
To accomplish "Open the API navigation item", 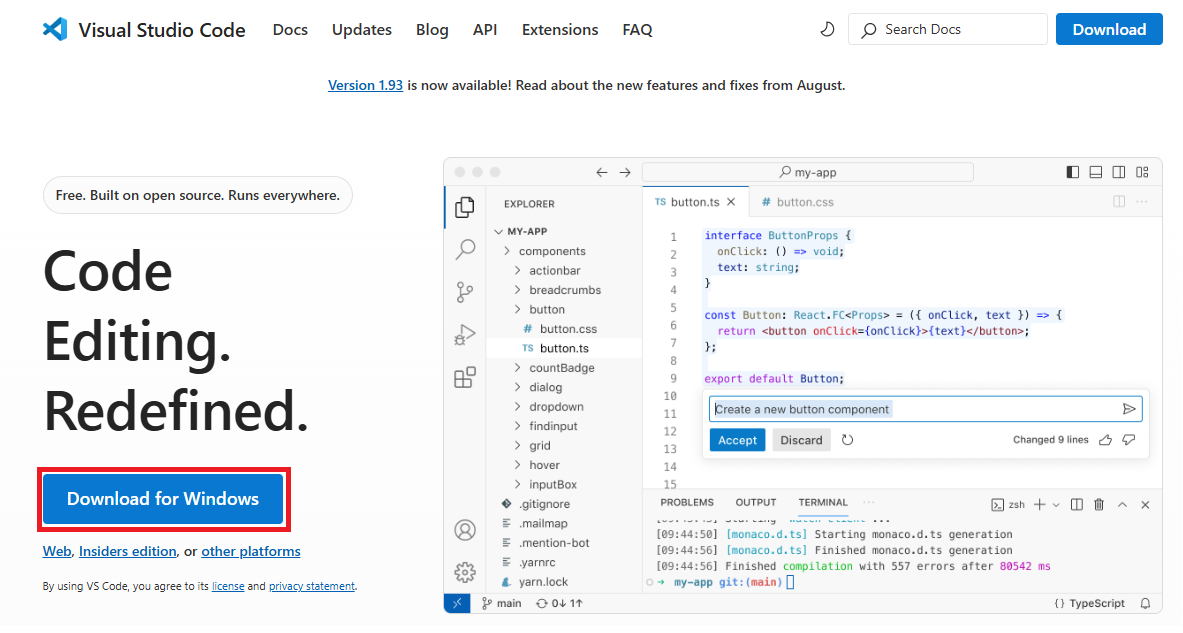I will pos(484,29).
